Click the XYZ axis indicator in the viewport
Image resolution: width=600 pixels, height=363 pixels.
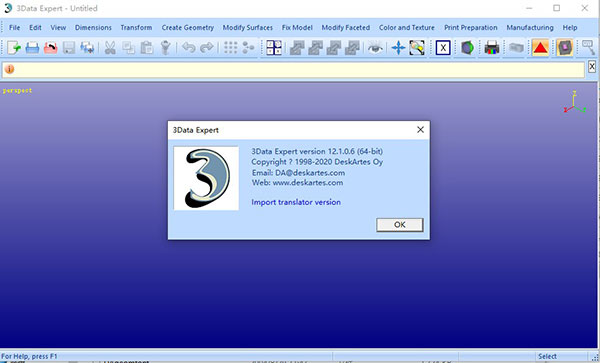coord(575,102)
